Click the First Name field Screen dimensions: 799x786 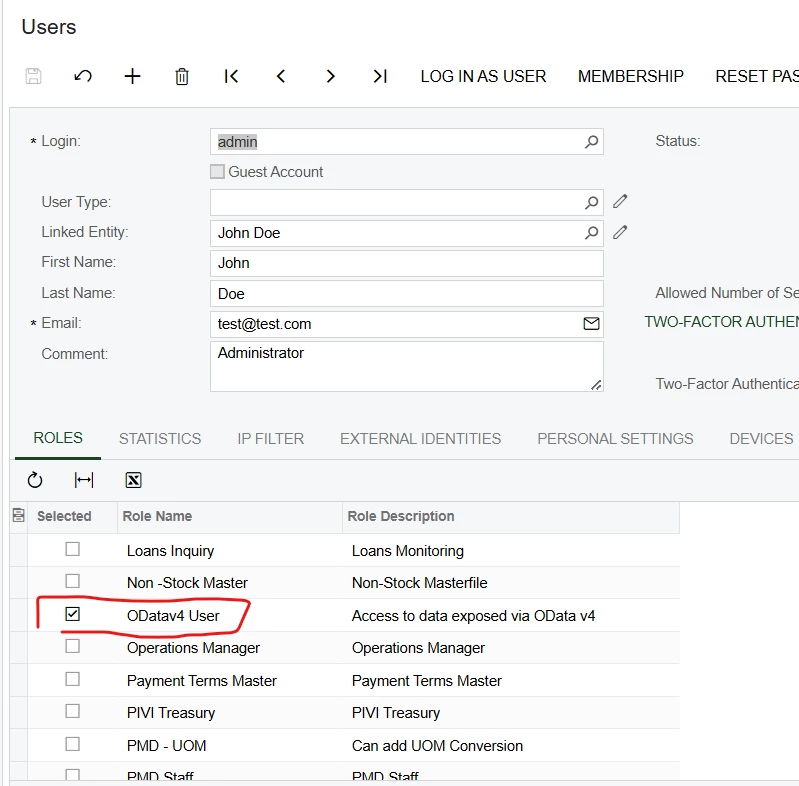coord(407,263)
